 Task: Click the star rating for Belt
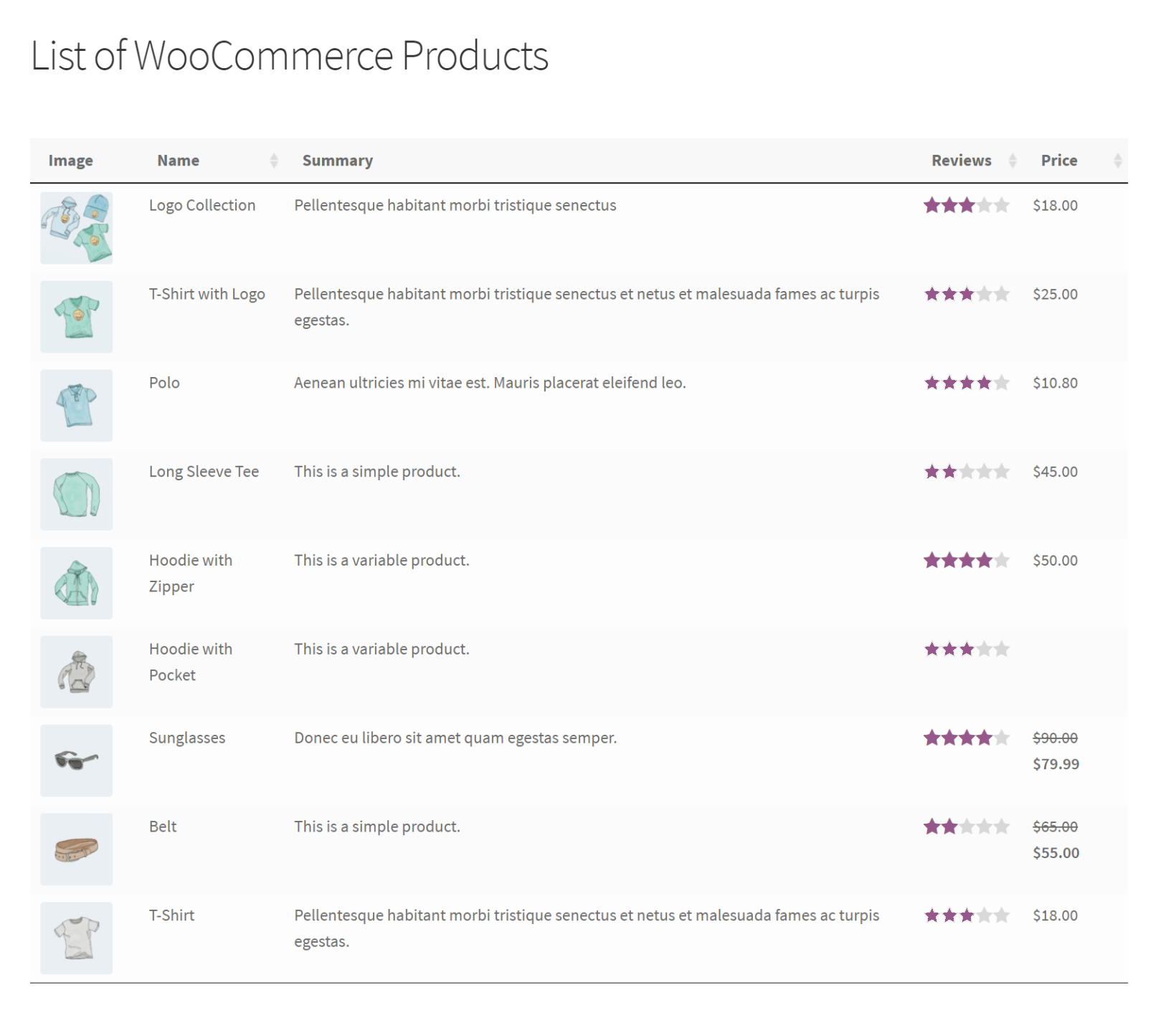[966, 826]
